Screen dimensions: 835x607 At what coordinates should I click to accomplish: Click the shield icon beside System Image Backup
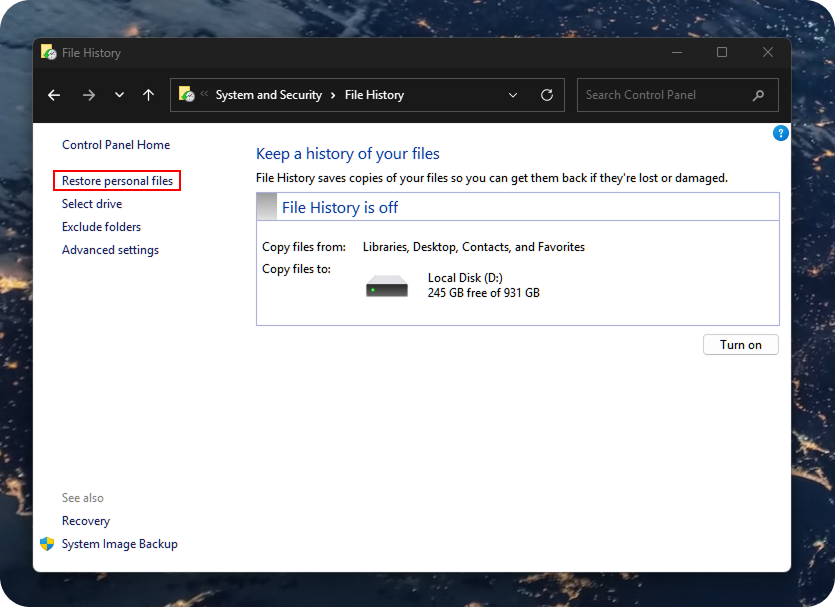(47, 544)
